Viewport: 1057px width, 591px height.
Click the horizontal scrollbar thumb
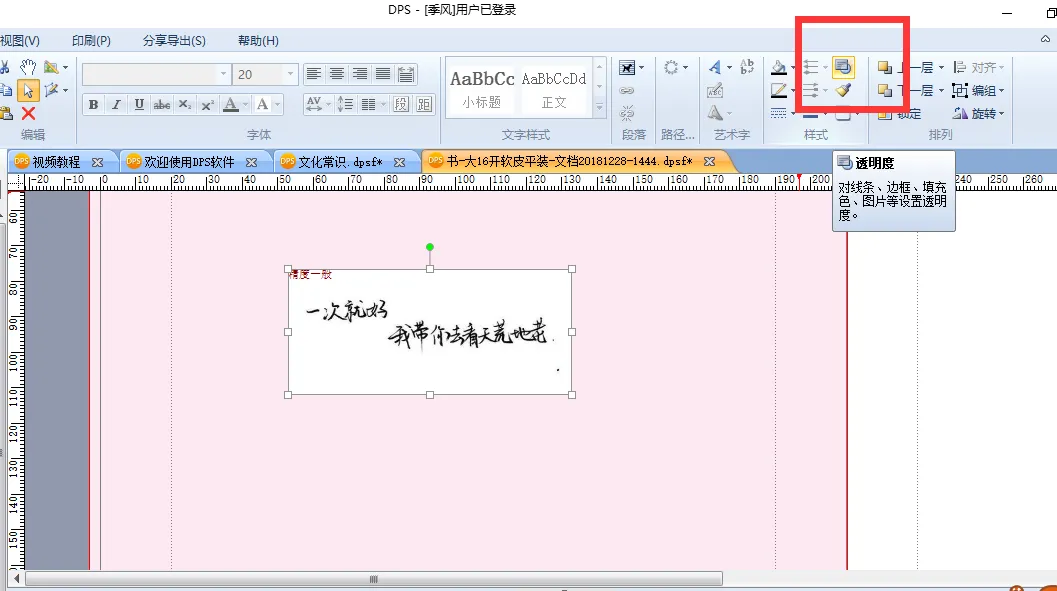point(373,579)
